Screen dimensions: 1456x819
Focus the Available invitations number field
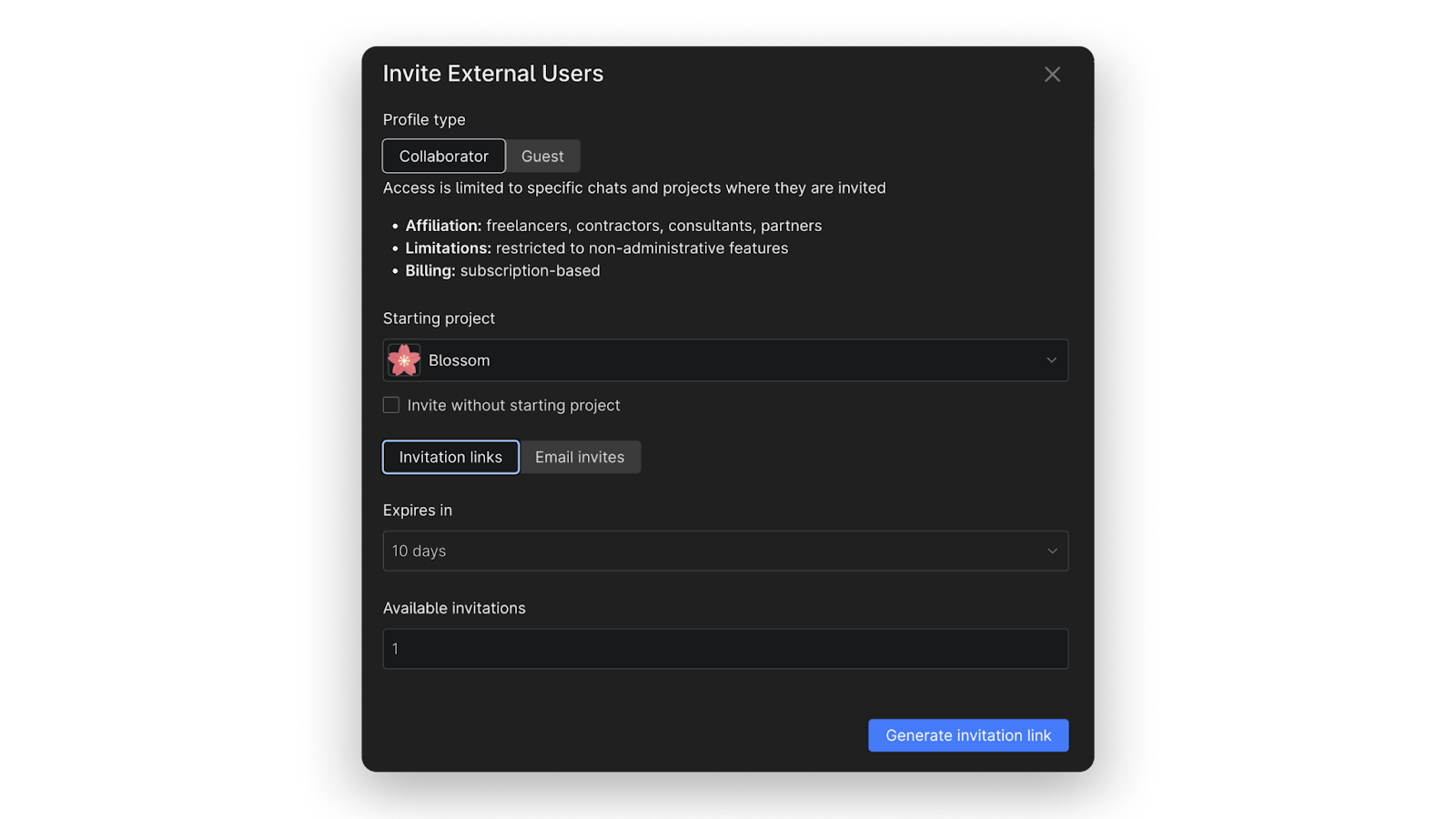point(725,649)
